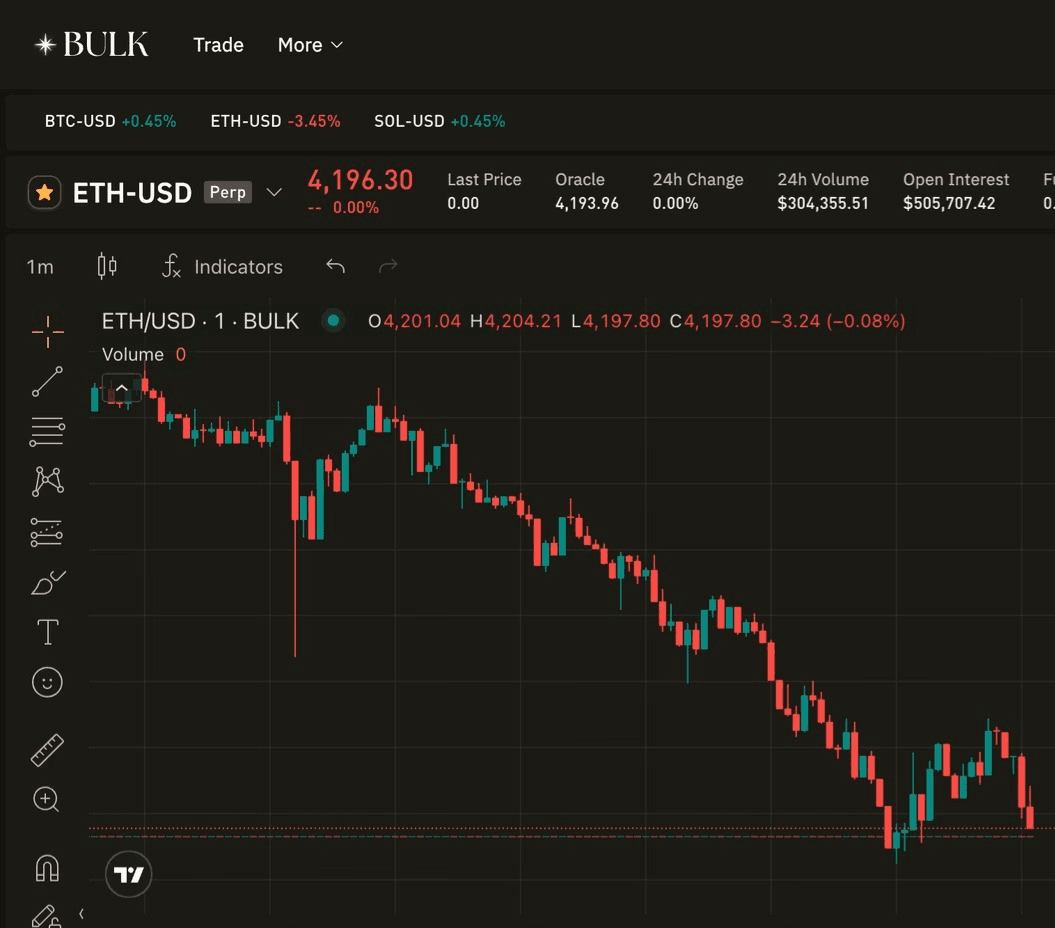Select the XABCD pattern tool
The width and height of the screenshot is (1055, 928).
coord(47,482)
